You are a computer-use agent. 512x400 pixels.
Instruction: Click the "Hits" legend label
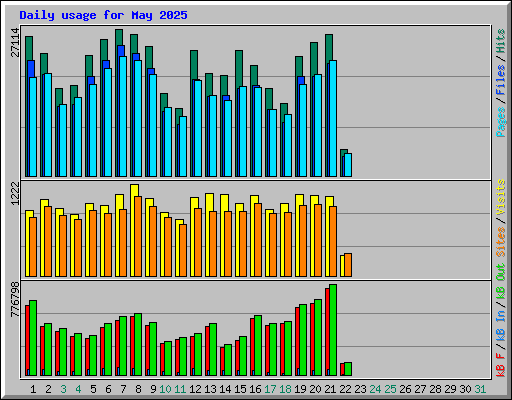pyautogui.click(x=500, y=41)
